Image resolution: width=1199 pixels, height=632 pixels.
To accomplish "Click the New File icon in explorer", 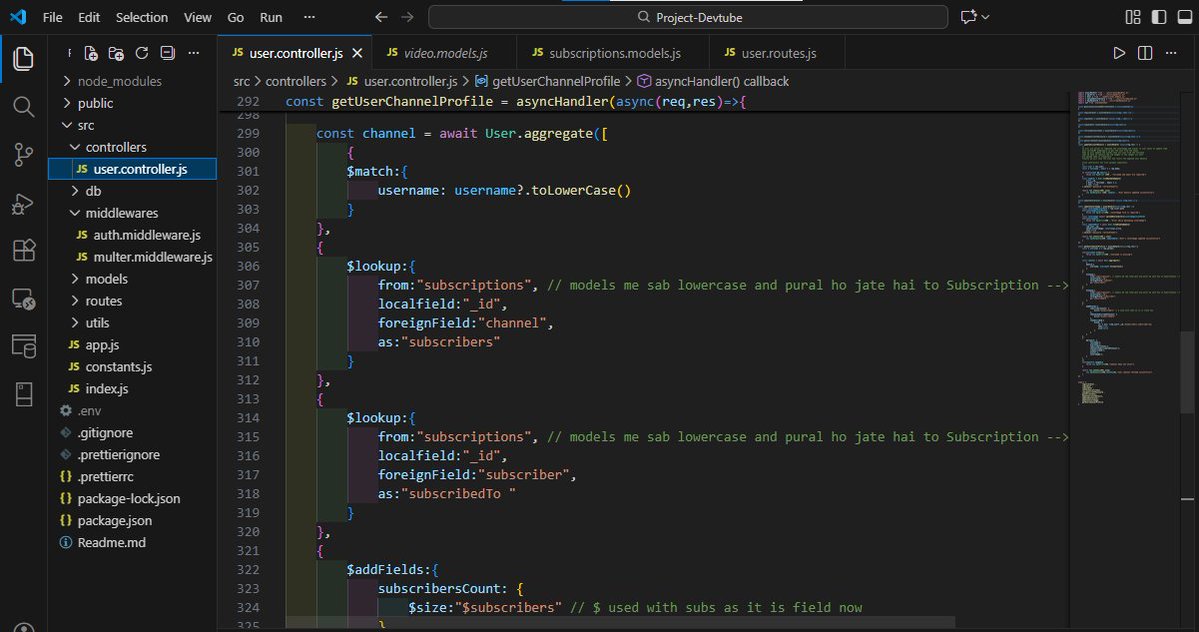I will [91, 53].
